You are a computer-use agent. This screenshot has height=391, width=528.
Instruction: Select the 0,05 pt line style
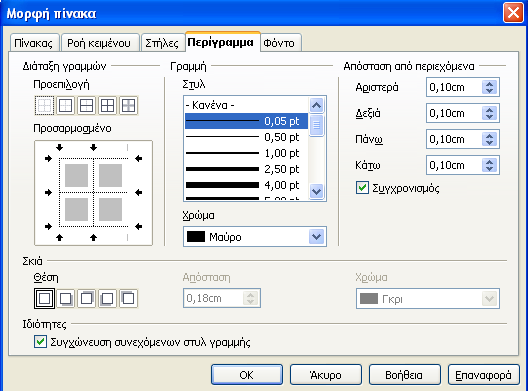[246, 121]
